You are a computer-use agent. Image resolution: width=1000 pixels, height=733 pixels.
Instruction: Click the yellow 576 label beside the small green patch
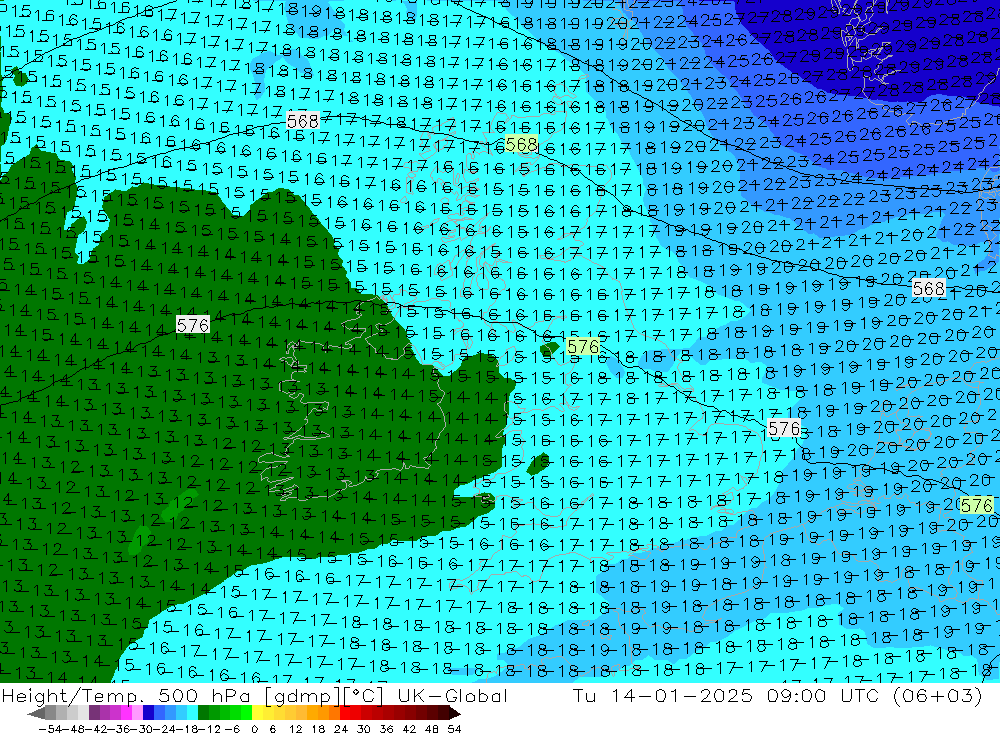[x=583, y=346]
